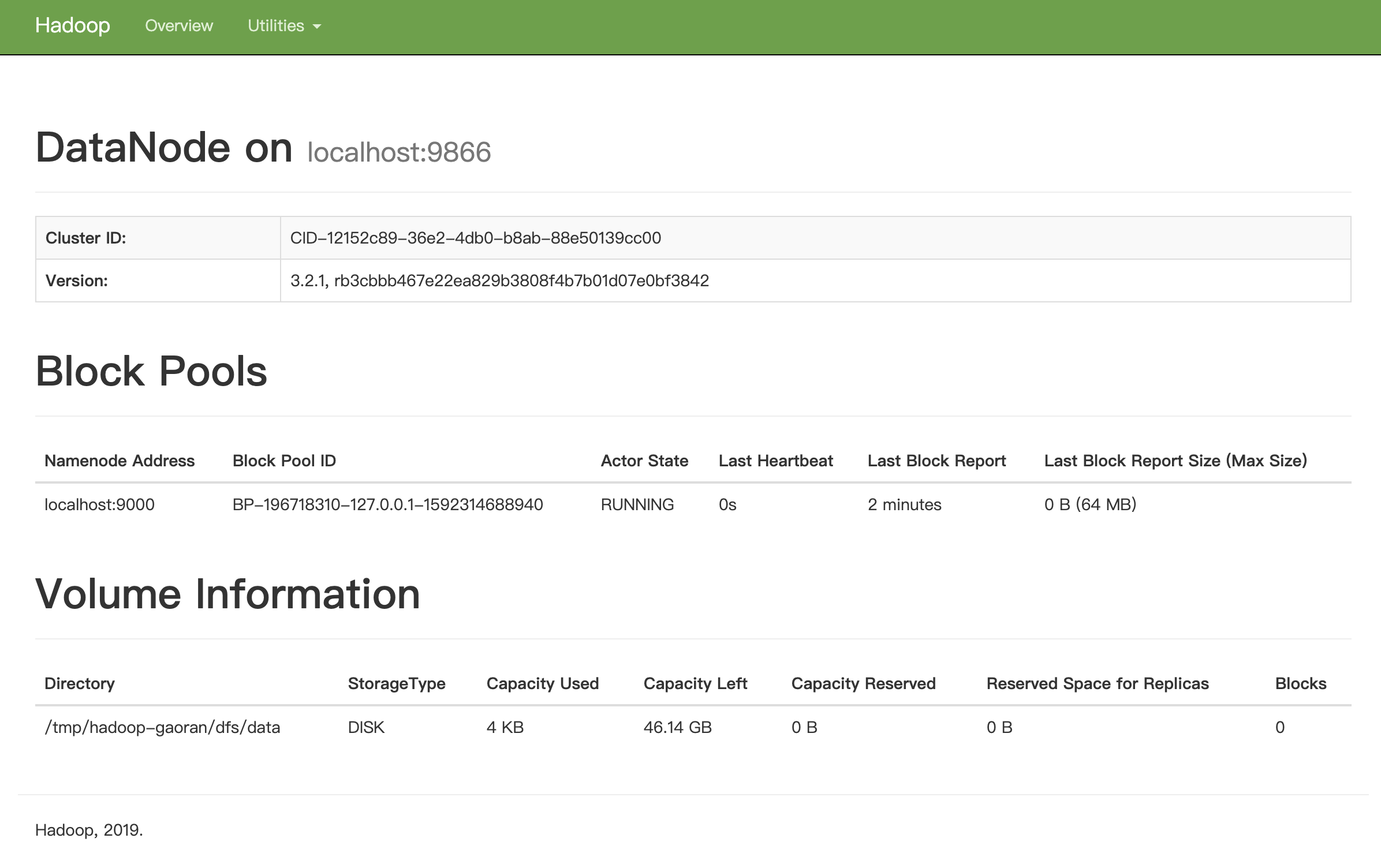The image size is (1381, 868).
Task: Click the Block Pool ID column header
Action: 284,461
